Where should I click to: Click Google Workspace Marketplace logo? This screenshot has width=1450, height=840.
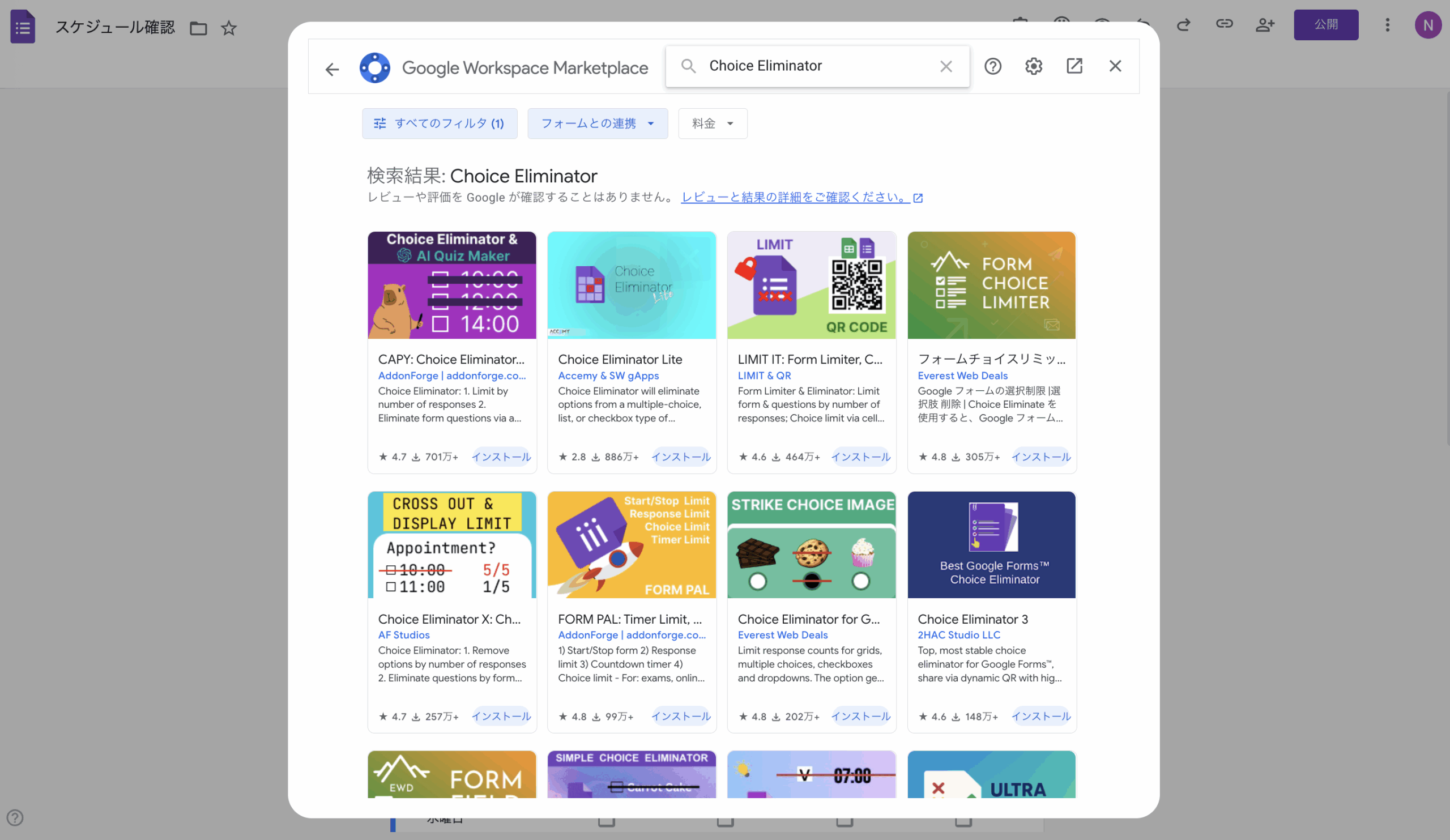click(x=374, y=68)
